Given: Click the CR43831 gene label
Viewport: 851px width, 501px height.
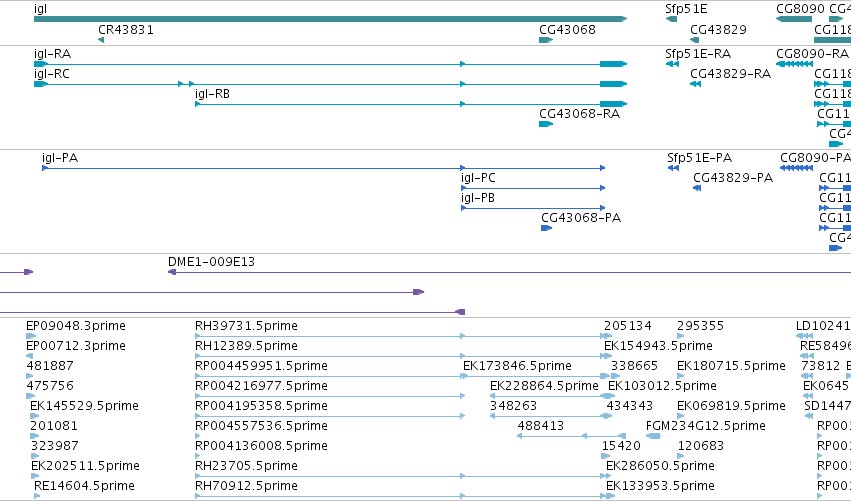Looking at the screenshot, I should point(126,30).
